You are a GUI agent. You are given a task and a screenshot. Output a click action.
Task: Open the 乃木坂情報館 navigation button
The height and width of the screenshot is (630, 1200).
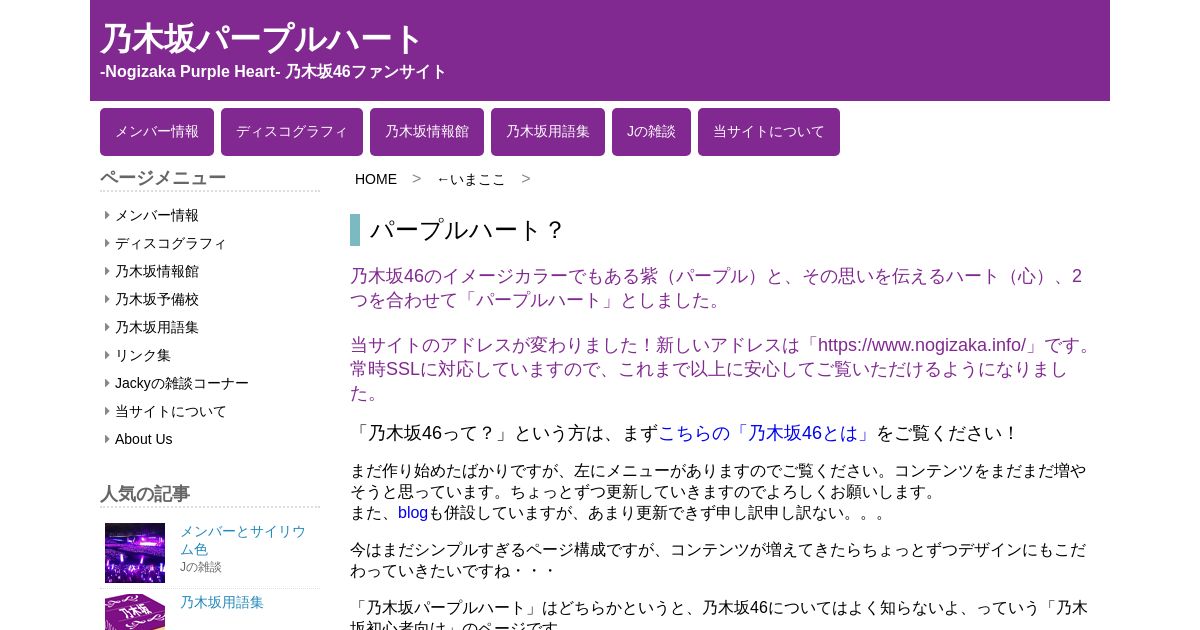427,132
